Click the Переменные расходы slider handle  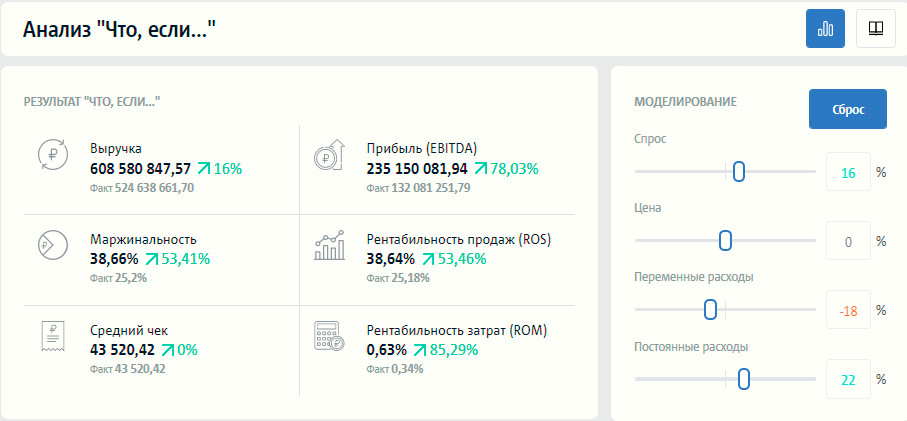pos(710,310)
